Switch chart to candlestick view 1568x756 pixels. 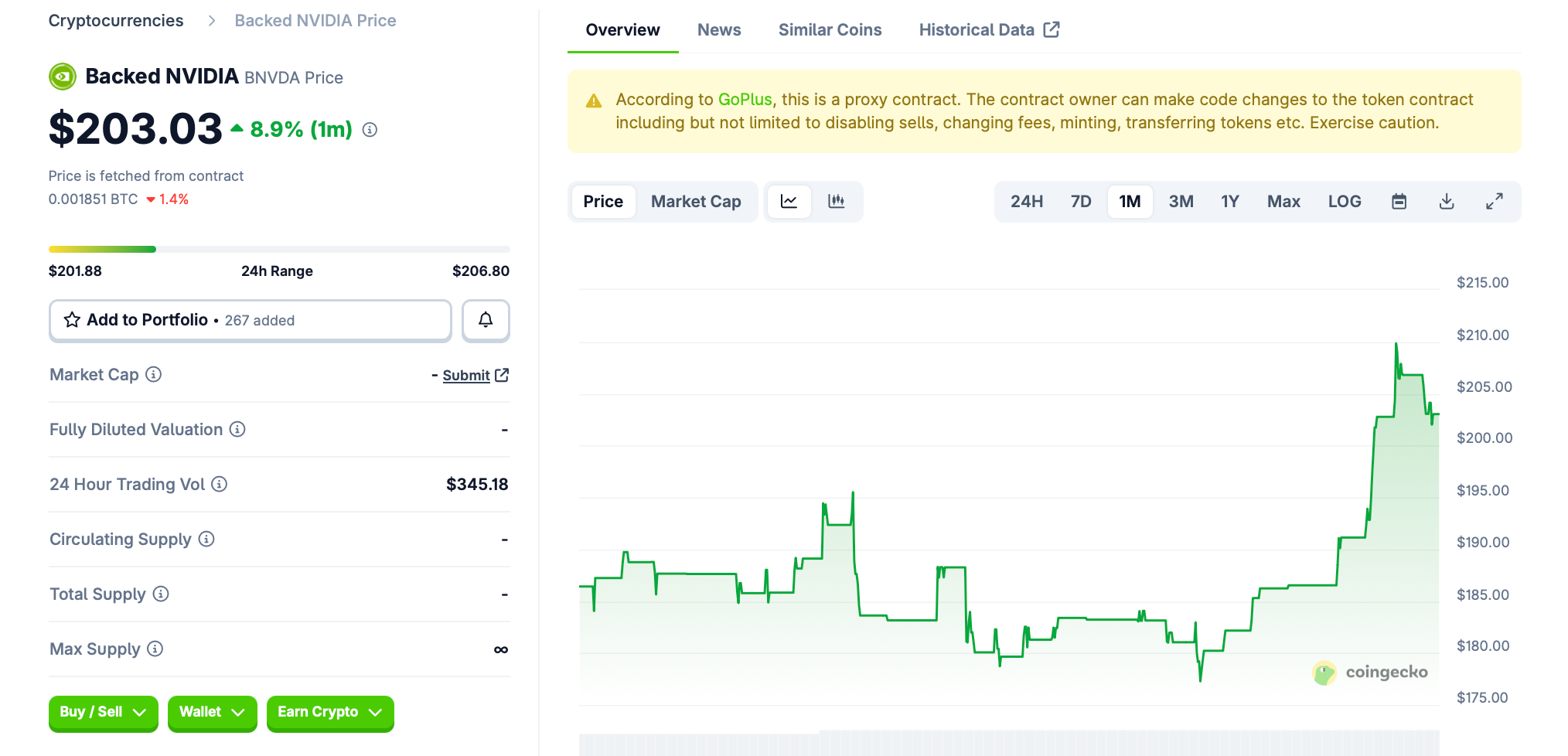(837, 202)
